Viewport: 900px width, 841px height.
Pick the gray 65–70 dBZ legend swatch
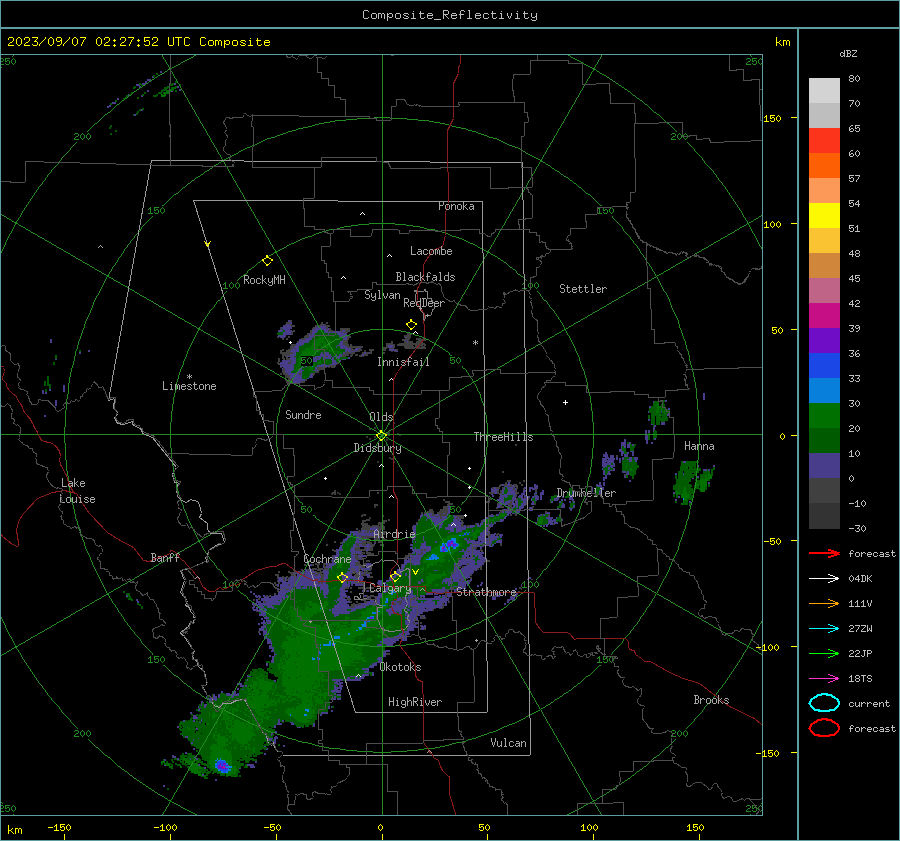tap(824, 115)
